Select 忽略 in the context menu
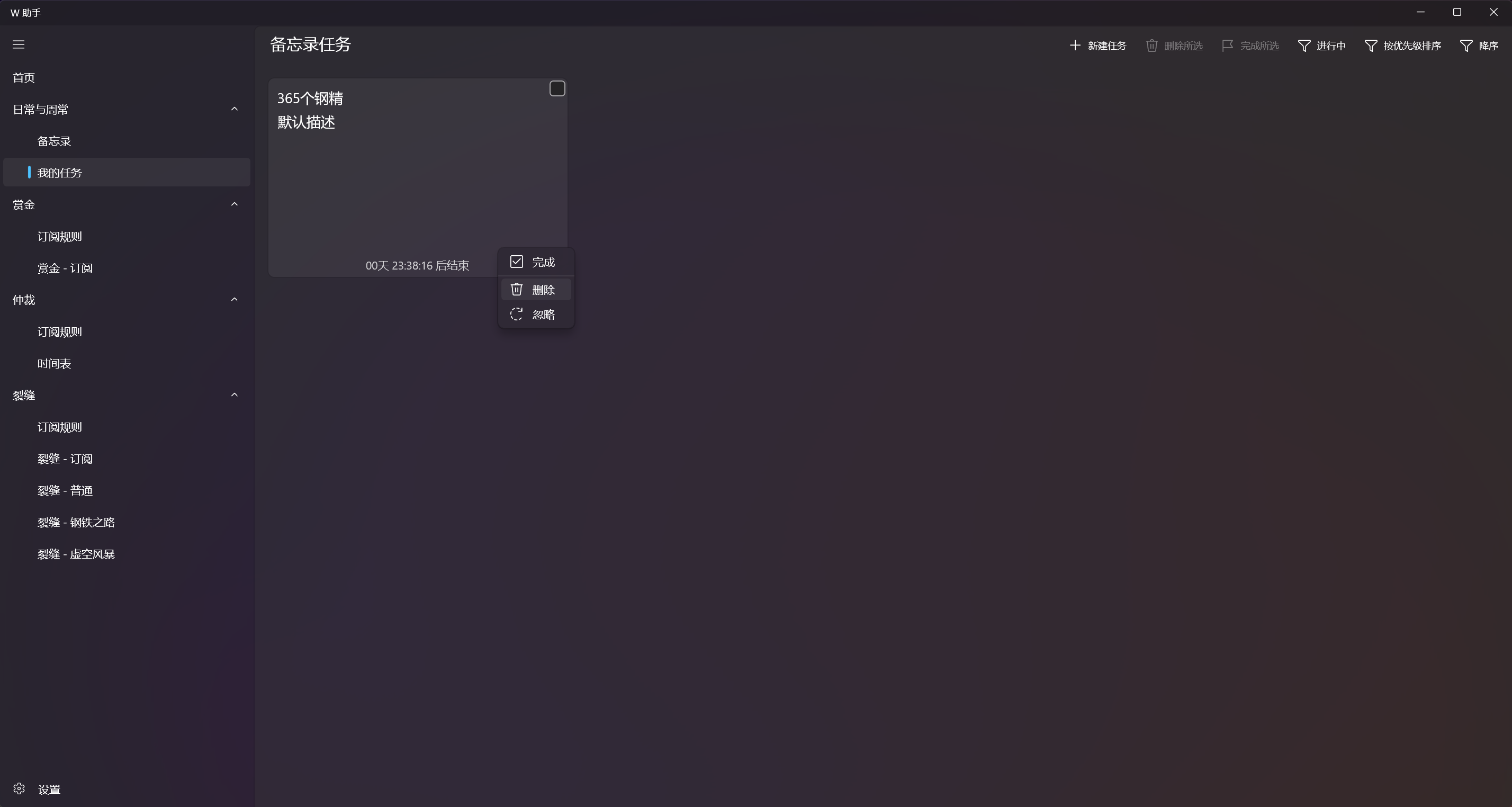The width and height of the screenshot is (1512, 807). click(x=536, y=314)
